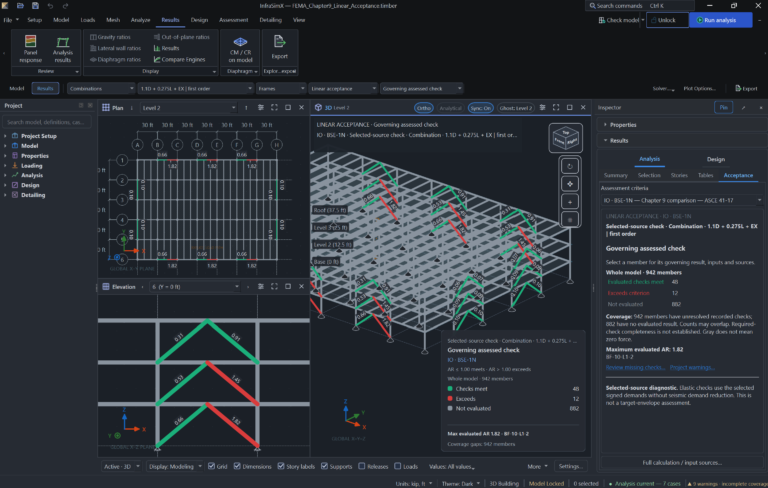Expand Plan view to fullscreen
This screenshot has height=488, width=768.
[x=274, y=108]
